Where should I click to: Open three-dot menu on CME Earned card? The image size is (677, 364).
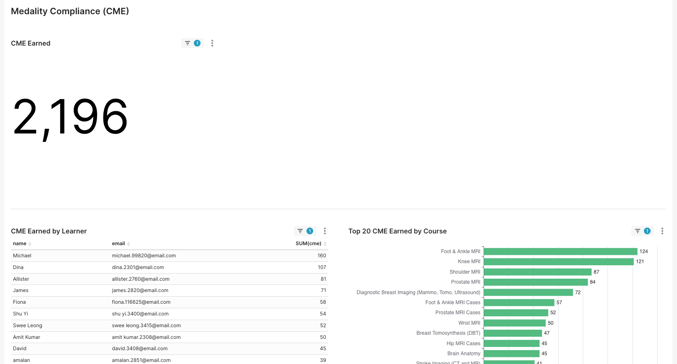pos(212,43)
